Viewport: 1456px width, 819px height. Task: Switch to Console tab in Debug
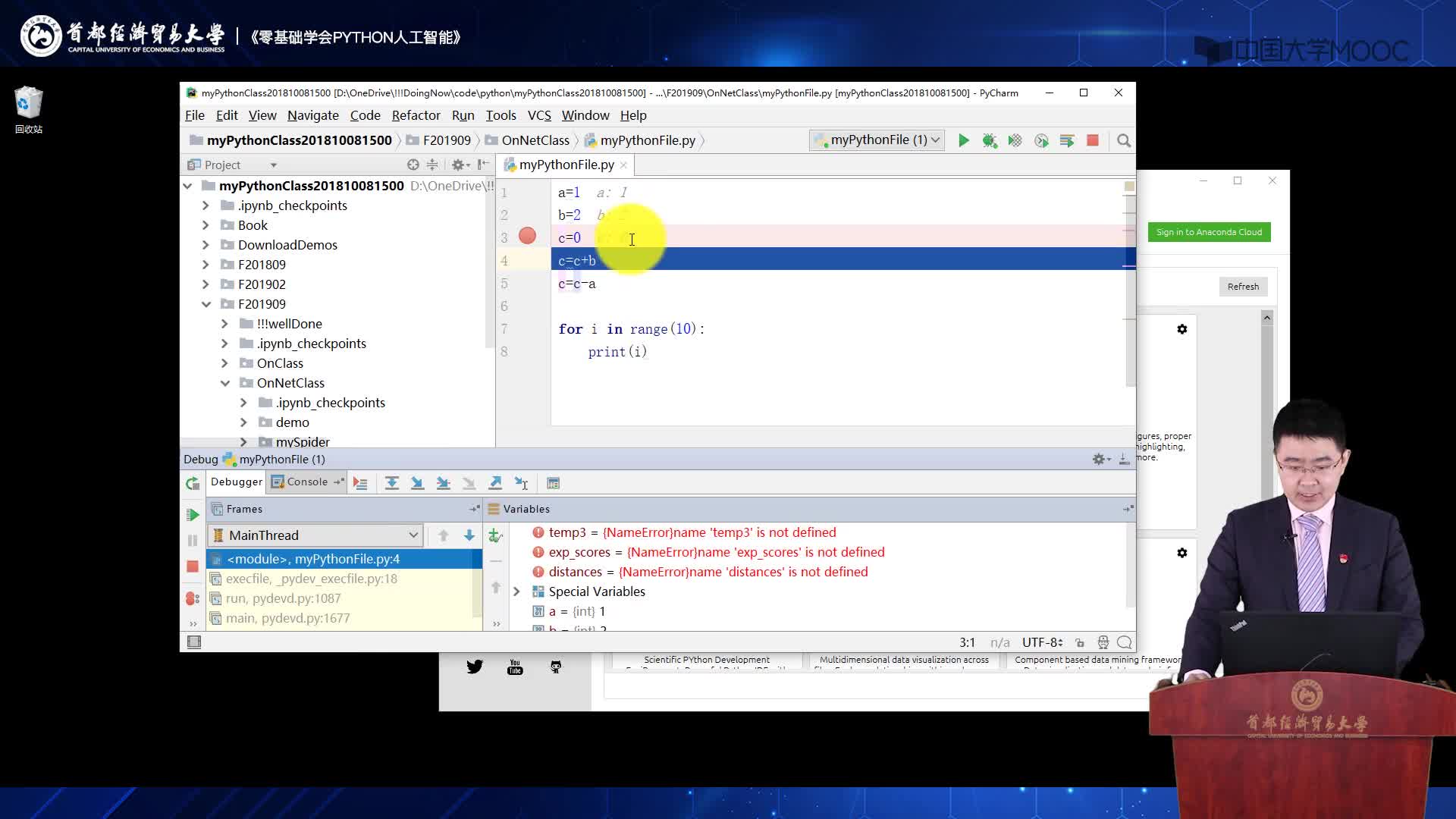tap(306, 482)
